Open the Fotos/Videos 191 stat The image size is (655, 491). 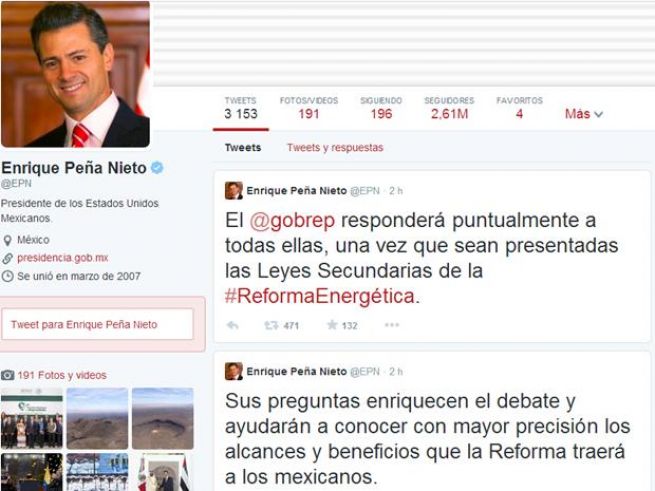[309, 108]
